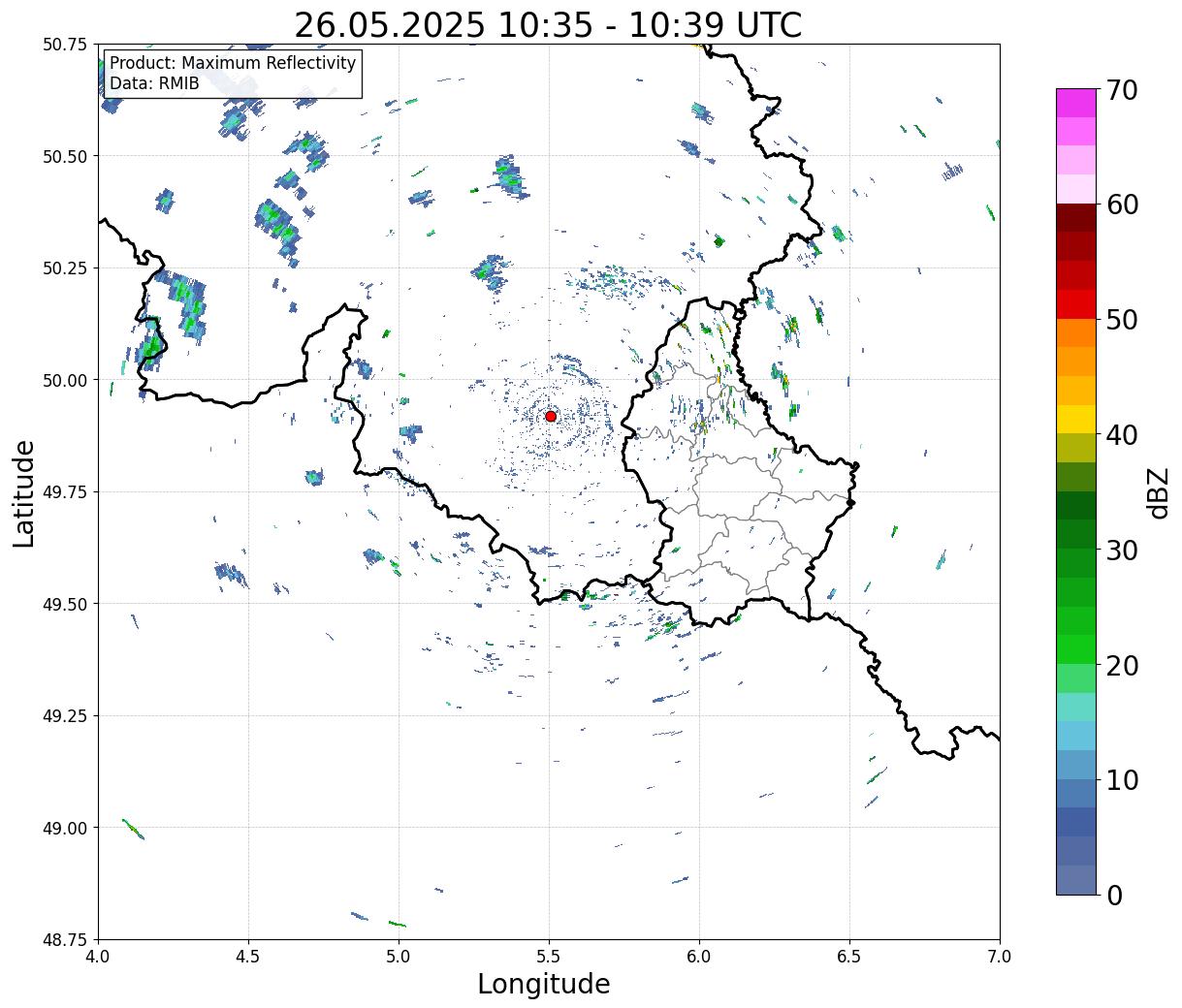1182x1008 pixels.
Task: Click the longitude tick label 4.5
Action: click(x=248, y=957)
